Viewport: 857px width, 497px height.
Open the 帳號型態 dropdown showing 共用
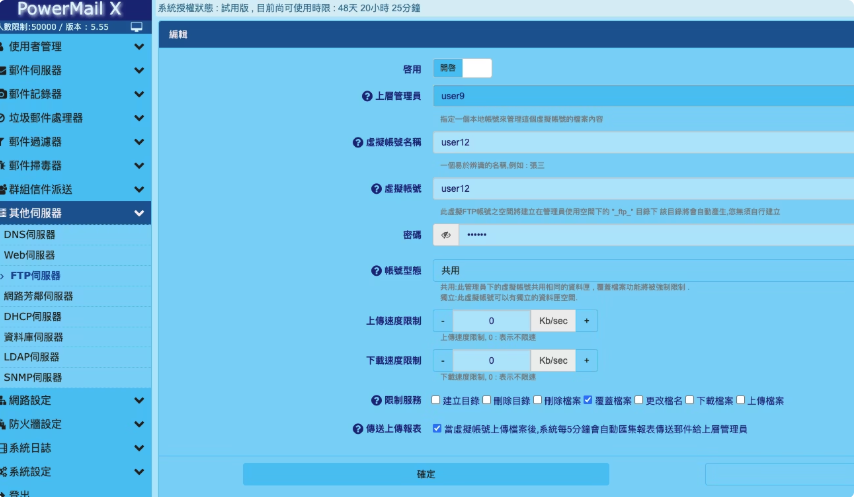click(x=643, y=271)
